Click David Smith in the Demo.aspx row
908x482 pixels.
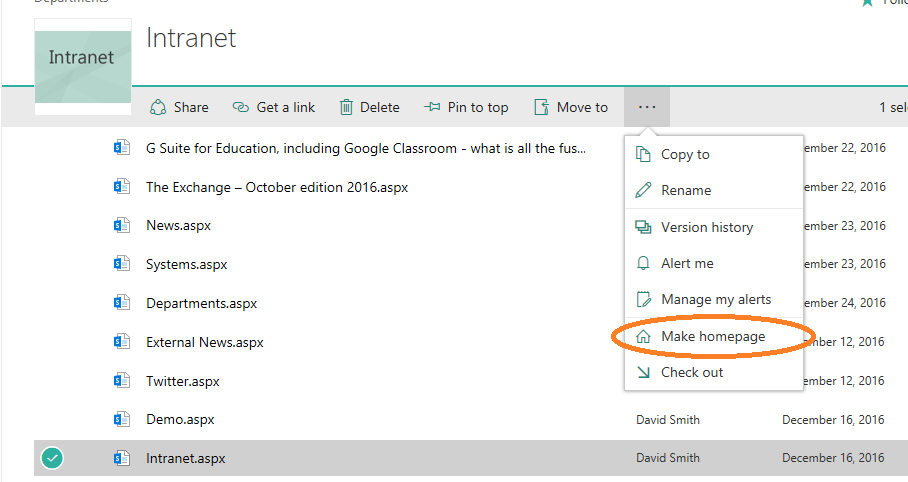tap(668, 419)
